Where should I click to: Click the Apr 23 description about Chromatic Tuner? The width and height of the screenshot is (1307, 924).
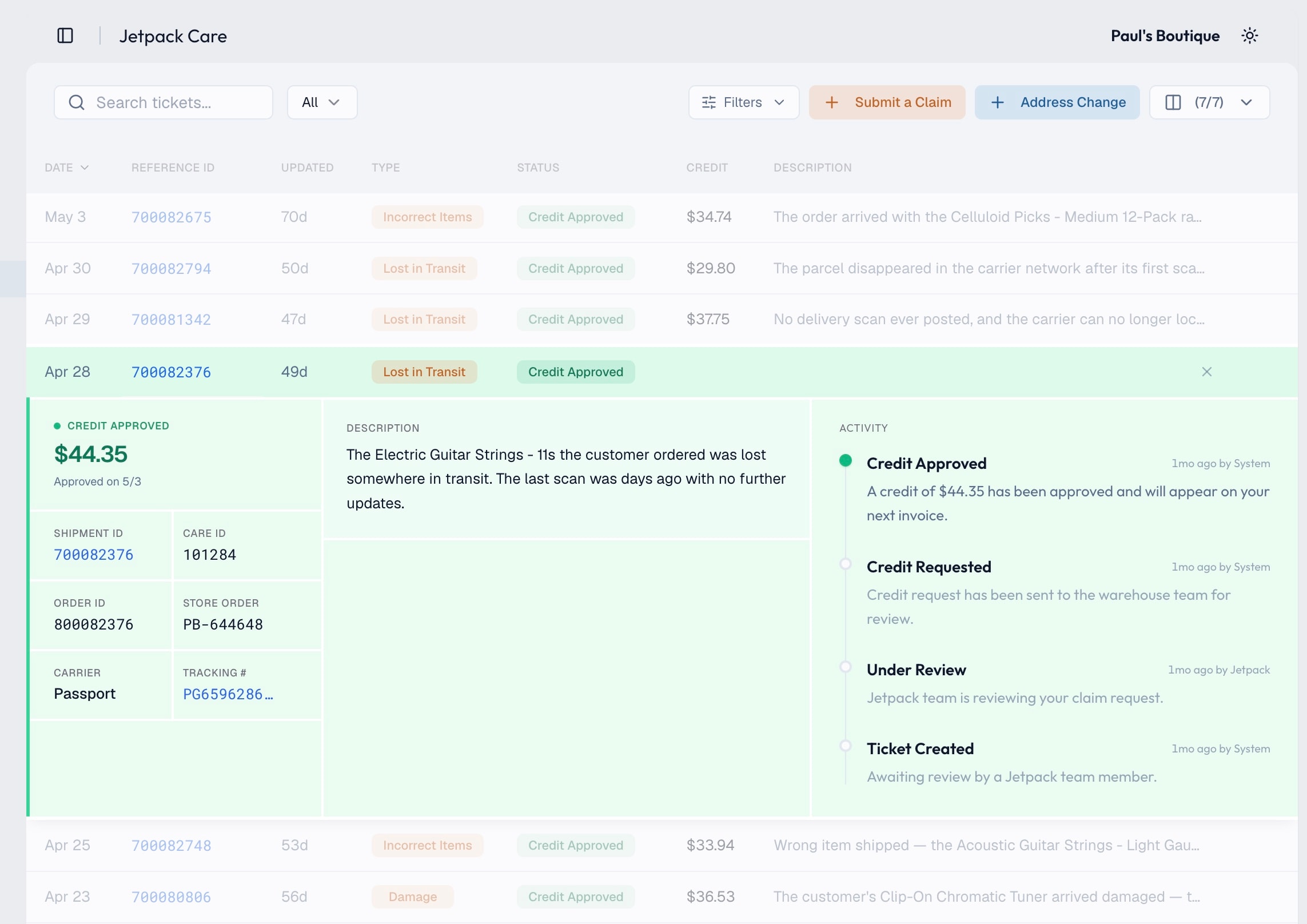coord(987,897)
